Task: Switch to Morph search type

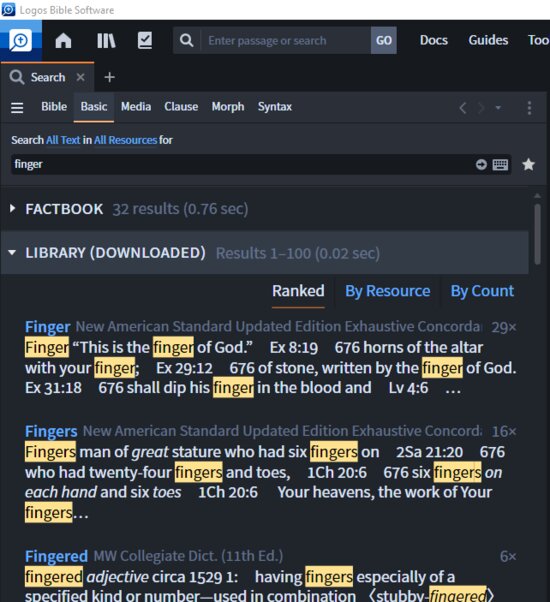Action: pos(228,107)
